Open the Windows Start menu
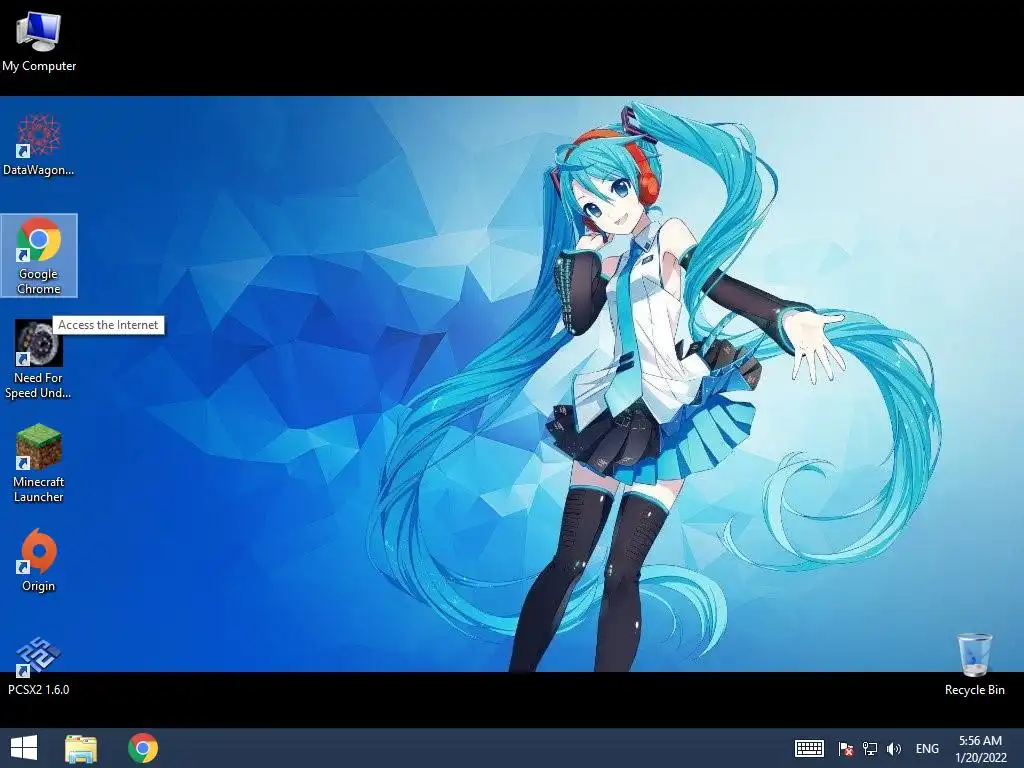This screenshot has width=1024, height=768. click(24, 748)
